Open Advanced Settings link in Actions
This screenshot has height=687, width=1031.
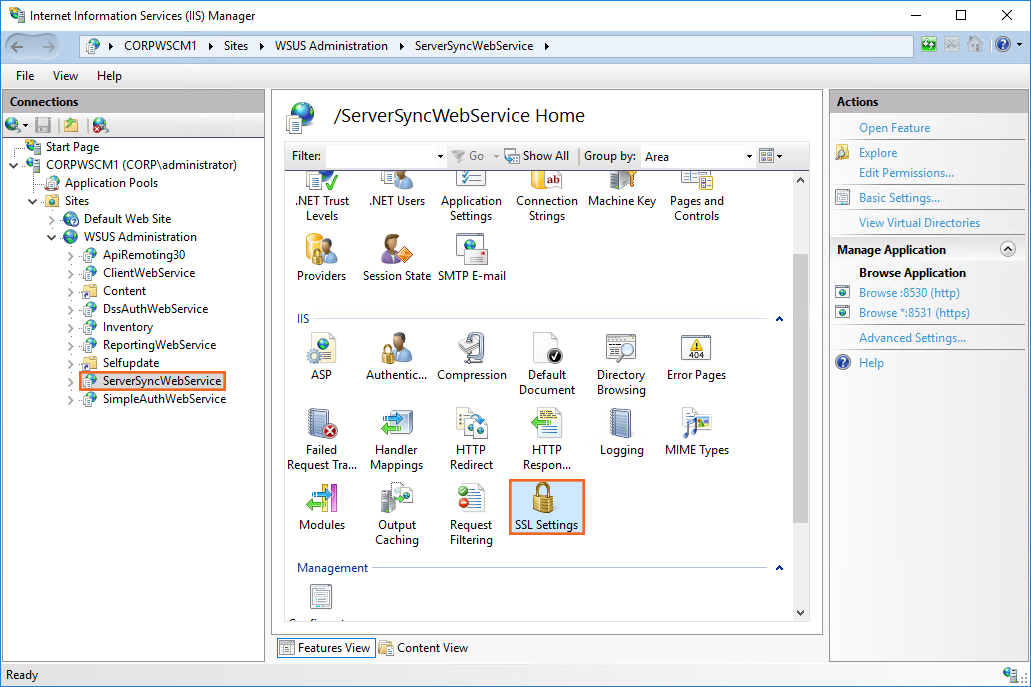912,338
